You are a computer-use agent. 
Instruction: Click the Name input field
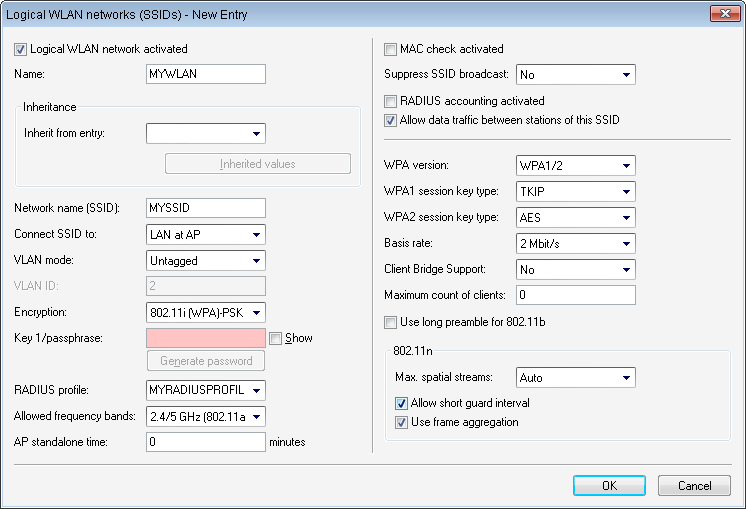[x=205, y=74]
